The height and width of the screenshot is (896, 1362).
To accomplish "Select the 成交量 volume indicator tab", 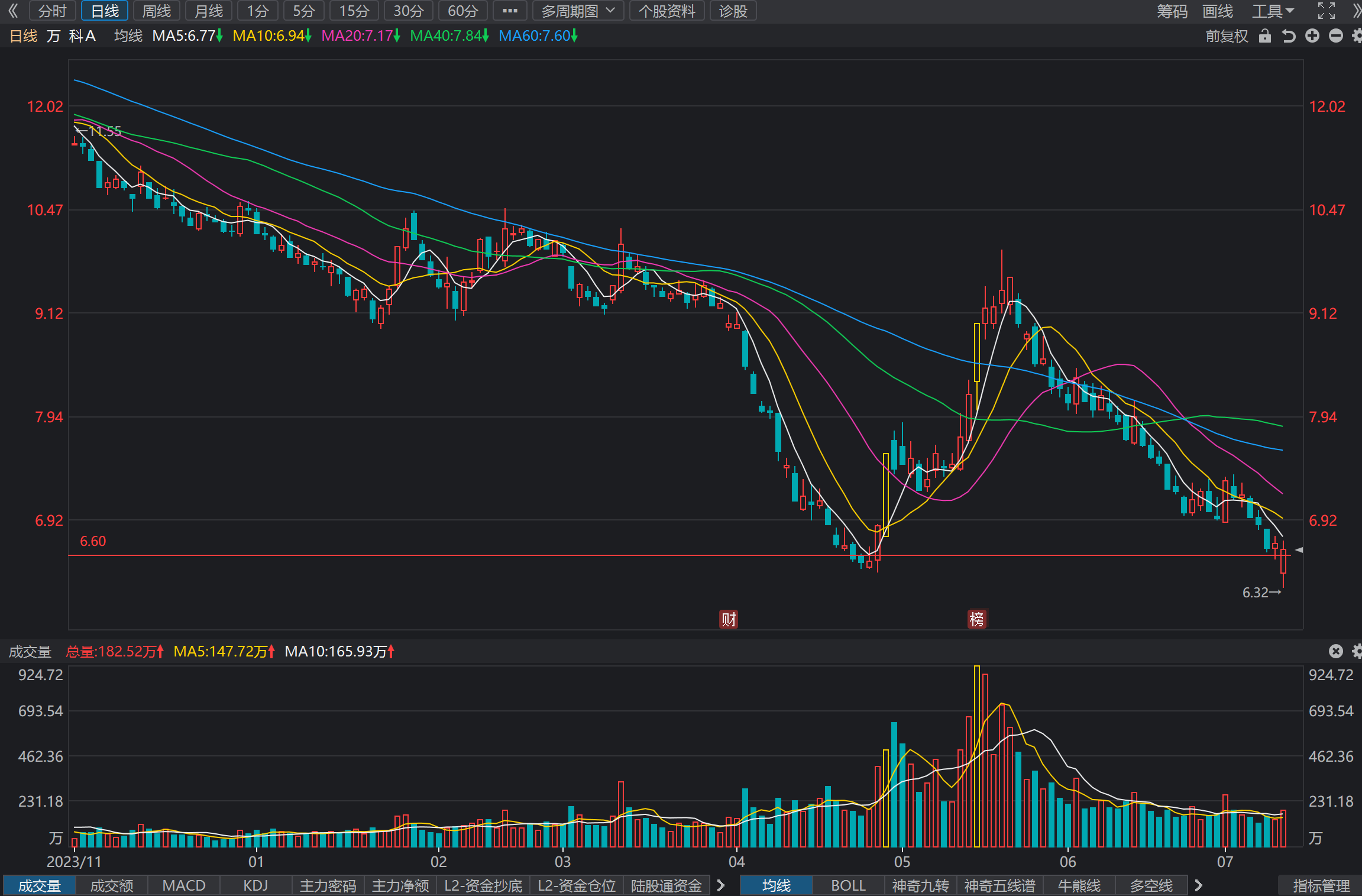I will point(39,885).
